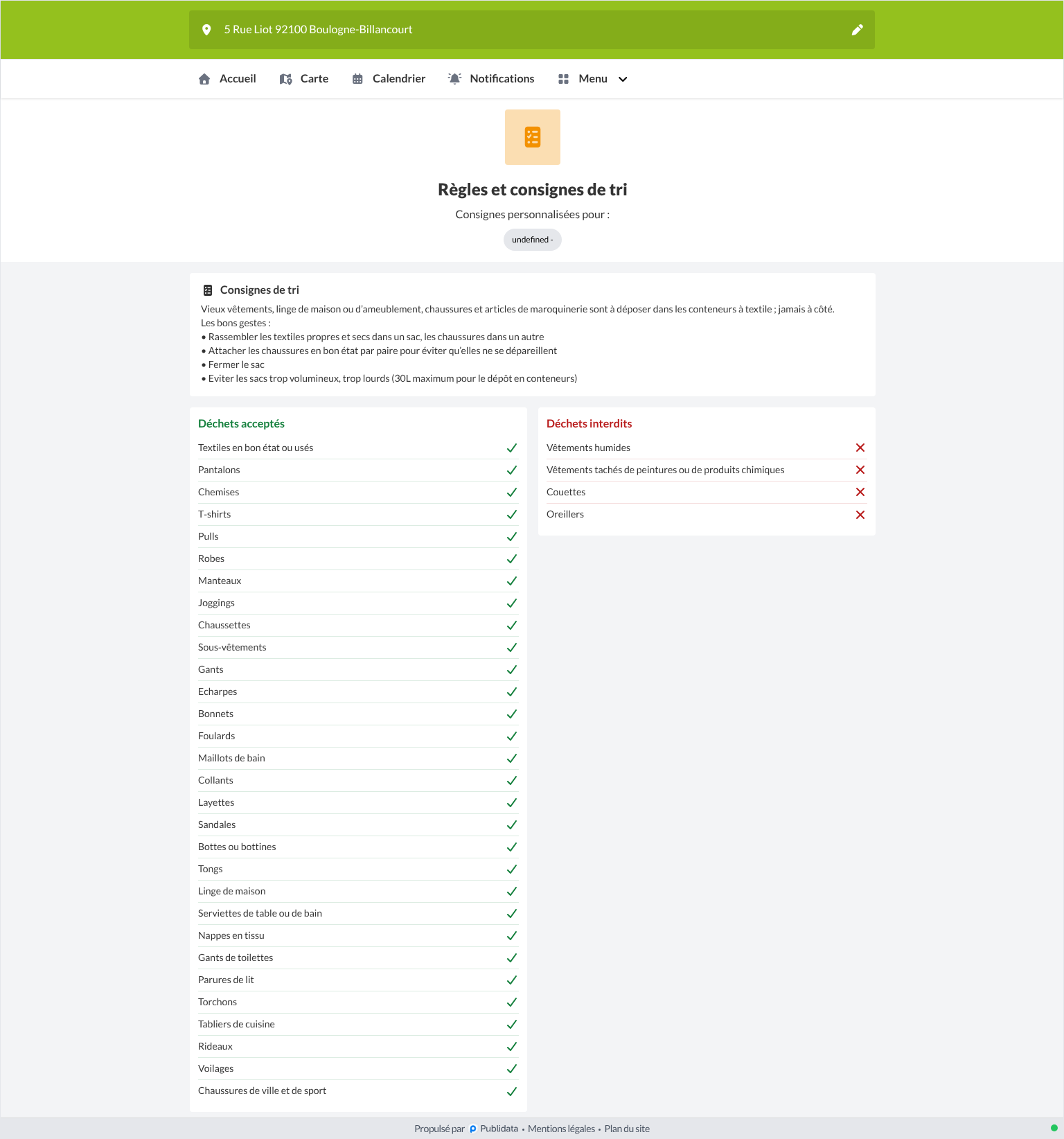The width and height of the screenshot is (1064, 1139).
Task: Click the address field showing 5 Rue Liot
Action: (532, 30)
